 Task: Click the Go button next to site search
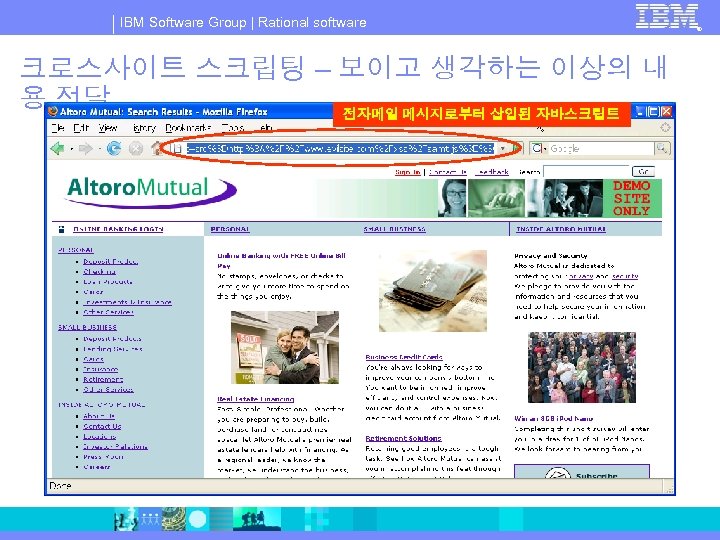click(643, 172)
